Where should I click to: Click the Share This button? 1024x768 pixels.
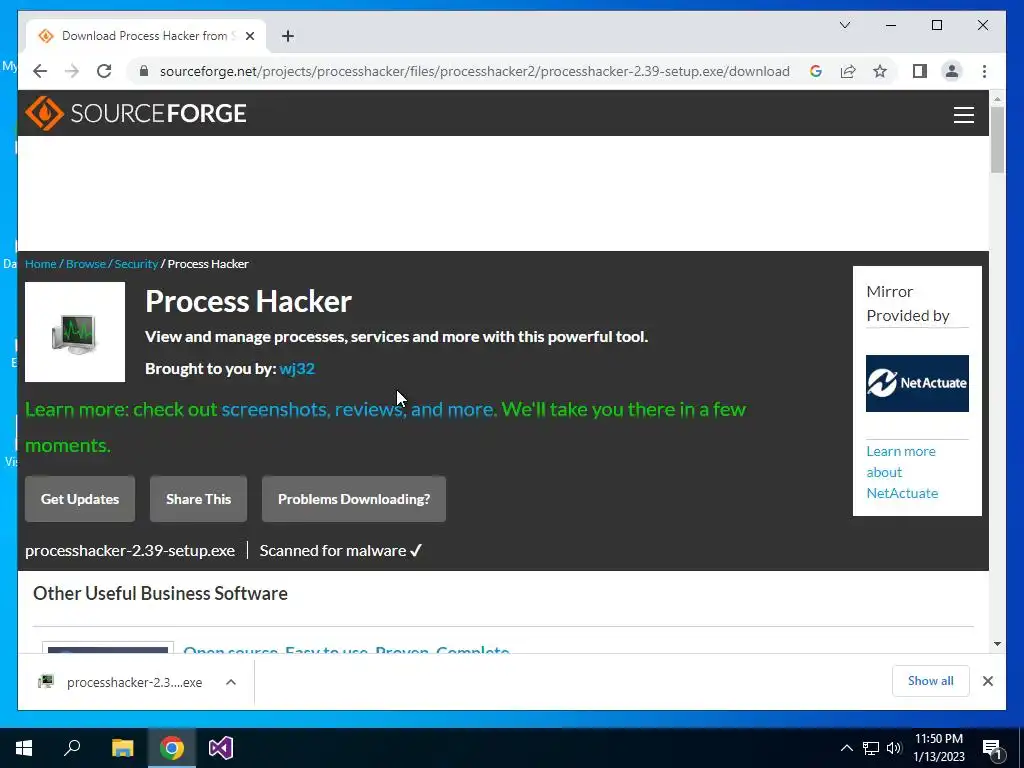pos(199,499)
